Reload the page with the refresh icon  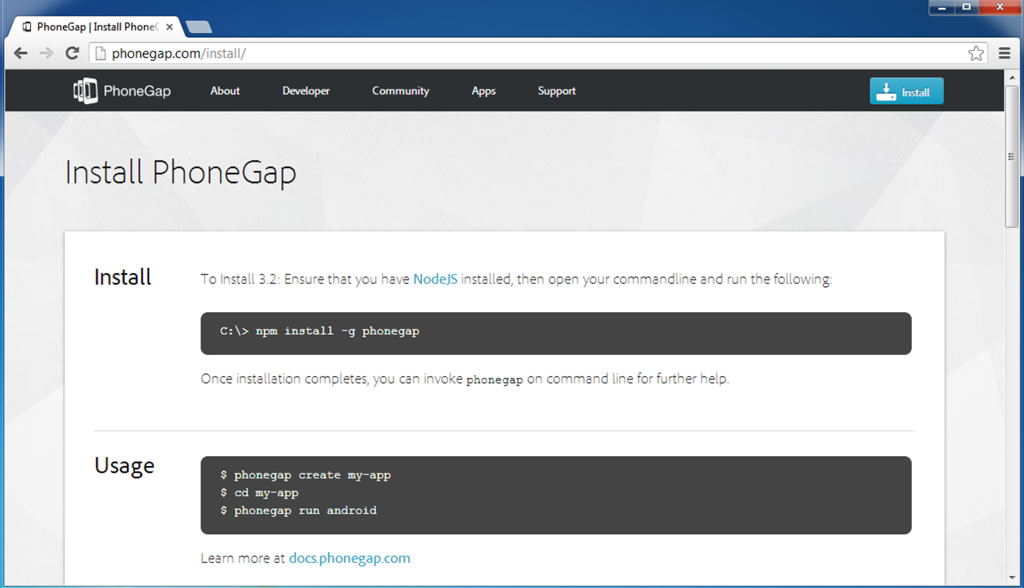72,53
